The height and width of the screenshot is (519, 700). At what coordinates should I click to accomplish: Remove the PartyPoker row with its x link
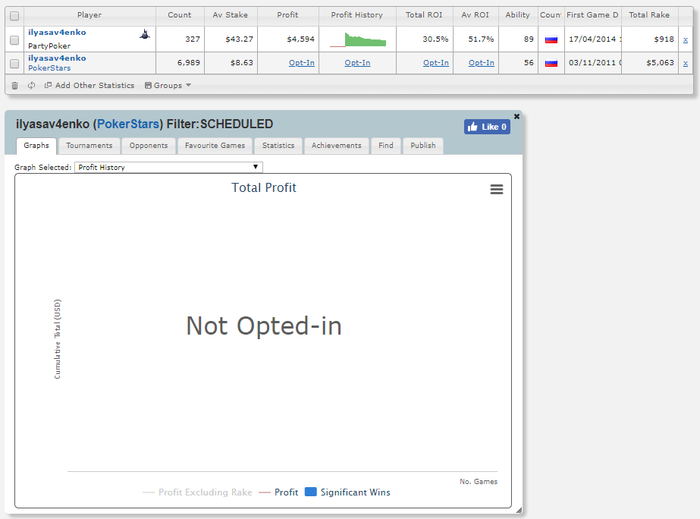[x=685, y=40]
